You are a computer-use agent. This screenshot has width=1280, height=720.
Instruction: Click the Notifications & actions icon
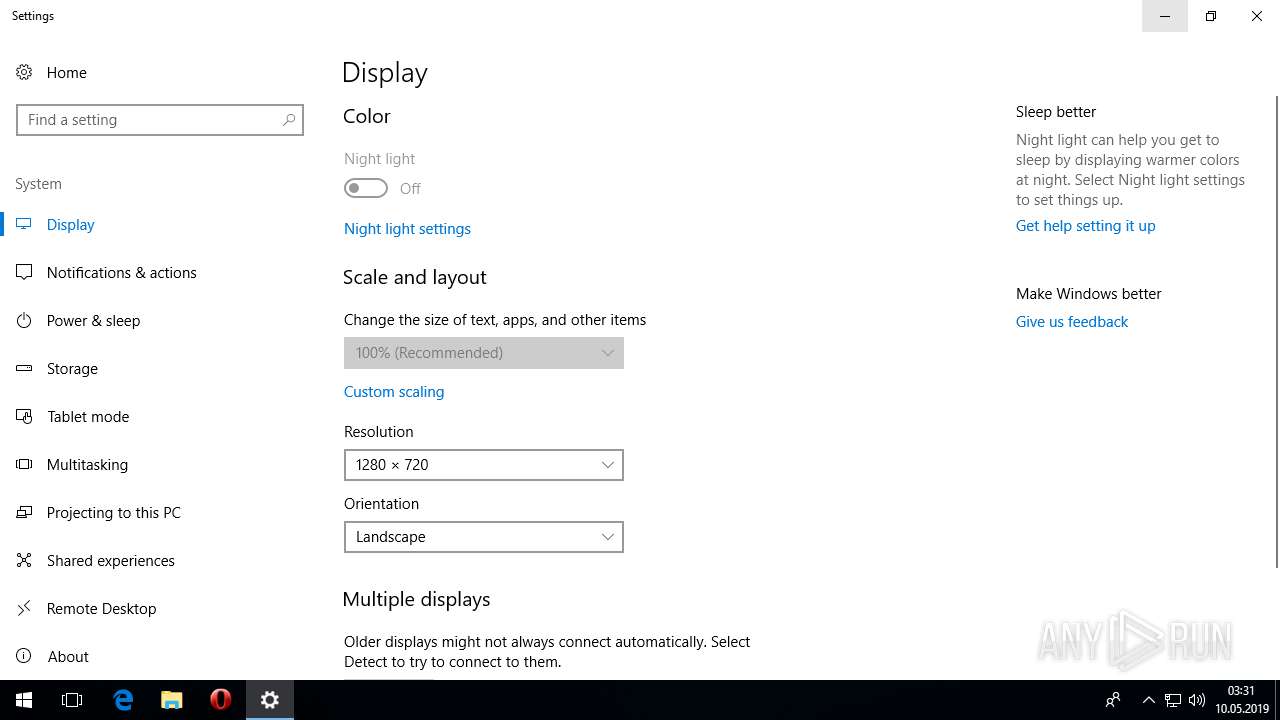pyautogui.click(x=24, y=272)
